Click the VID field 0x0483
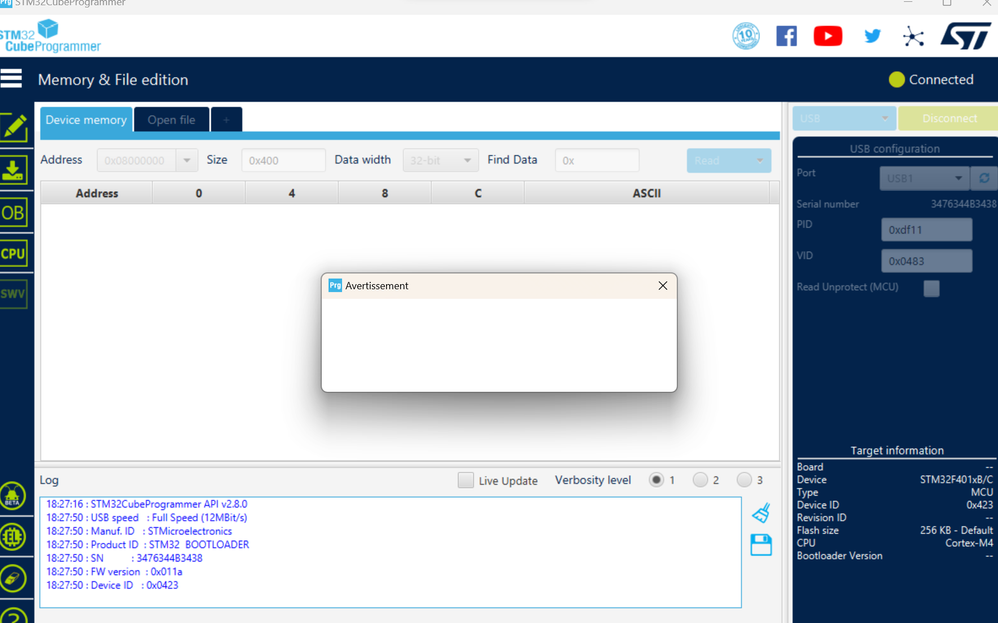This screenshot has width=998, height=623. [x=927, y=261]
